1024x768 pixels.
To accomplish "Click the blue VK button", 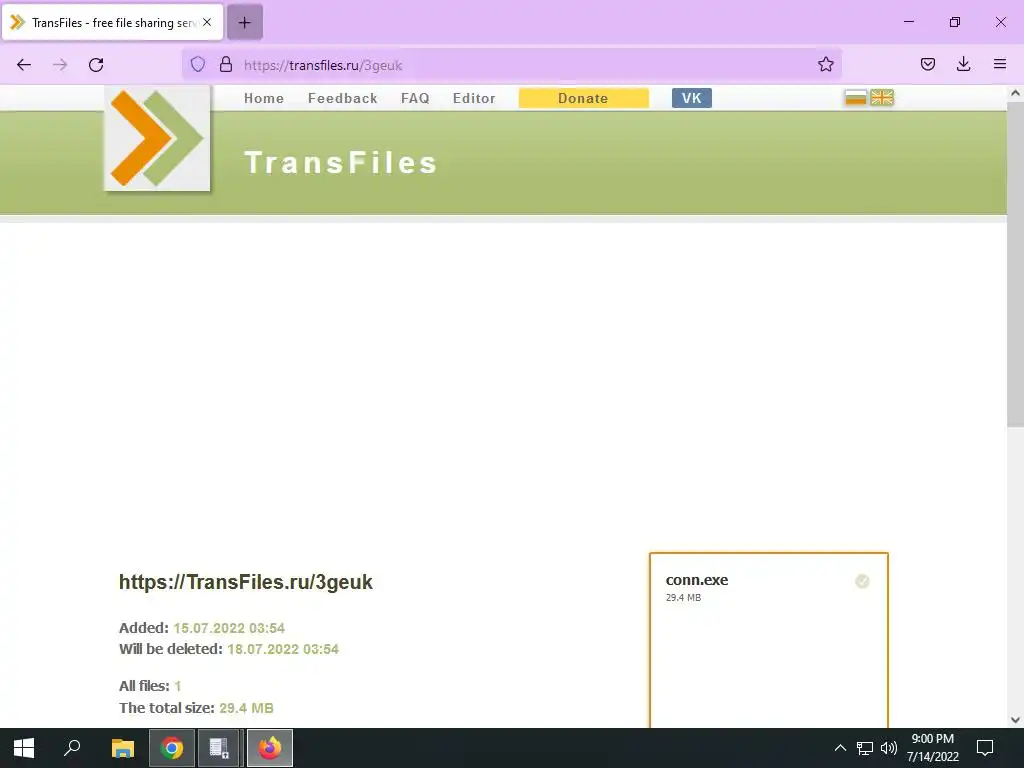I will tap(692, 98).
